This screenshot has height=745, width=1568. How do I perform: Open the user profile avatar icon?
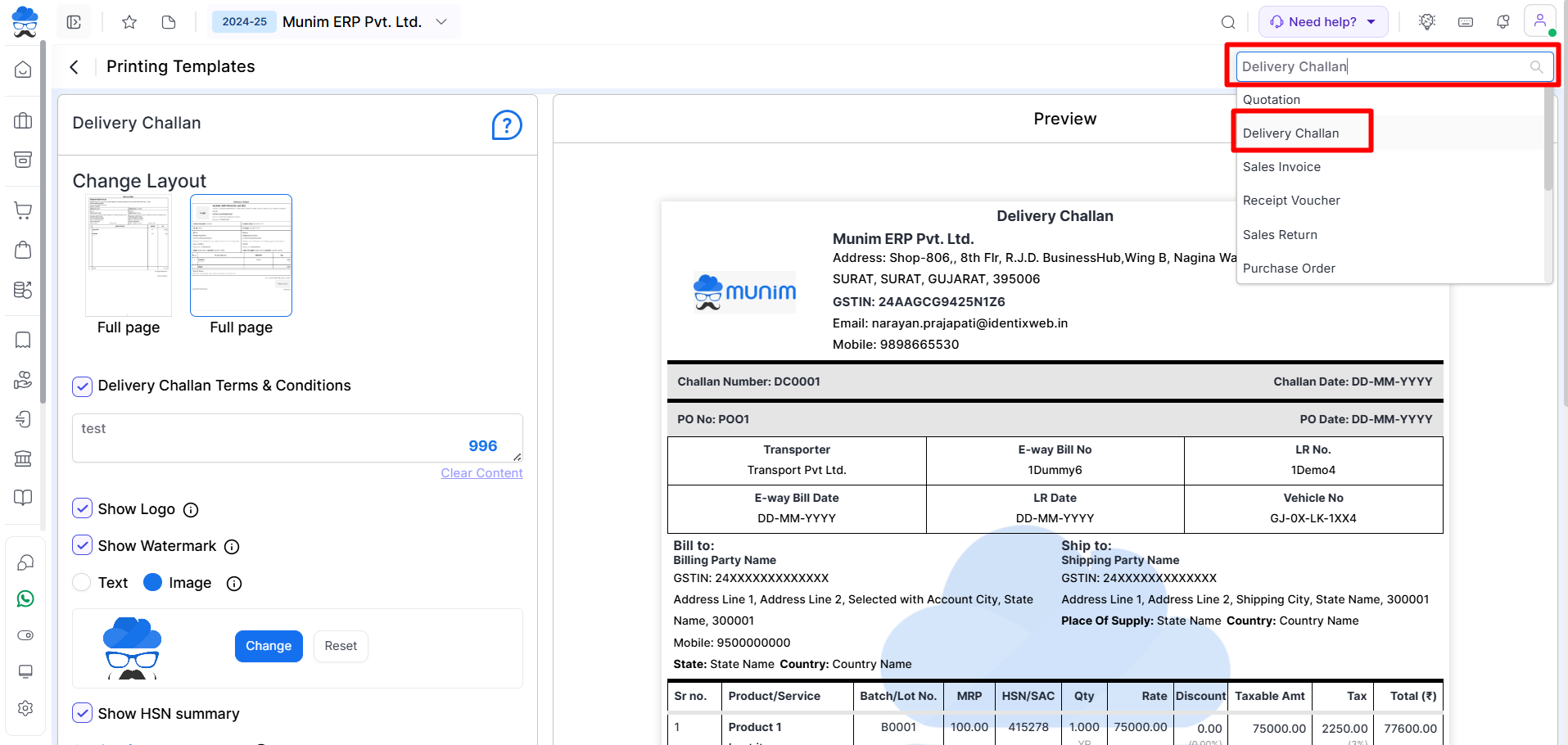coord(1539,20)
